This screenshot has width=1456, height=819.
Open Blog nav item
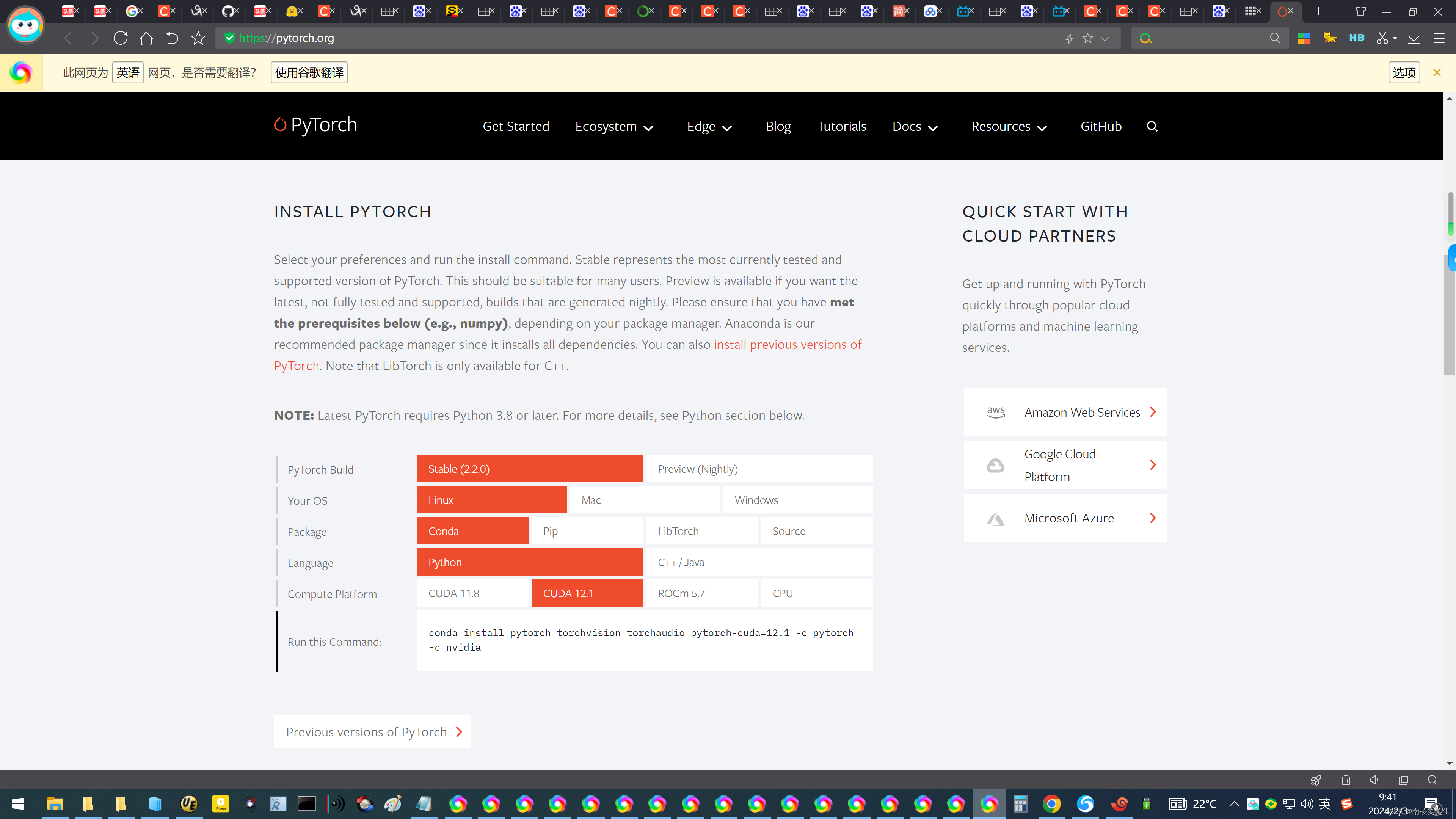point(778,126)
